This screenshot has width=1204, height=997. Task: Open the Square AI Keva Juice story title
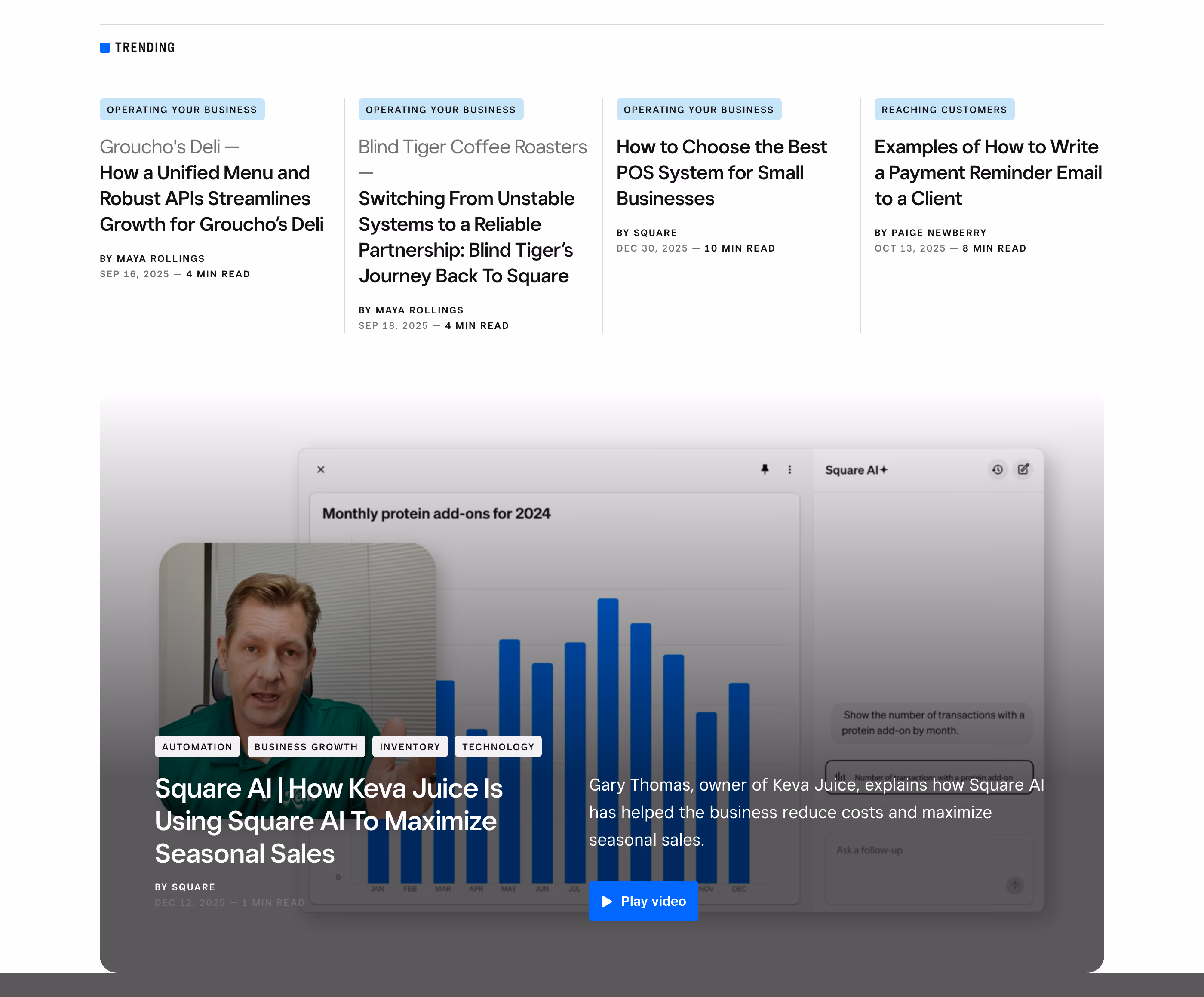(x=329, y=821)
